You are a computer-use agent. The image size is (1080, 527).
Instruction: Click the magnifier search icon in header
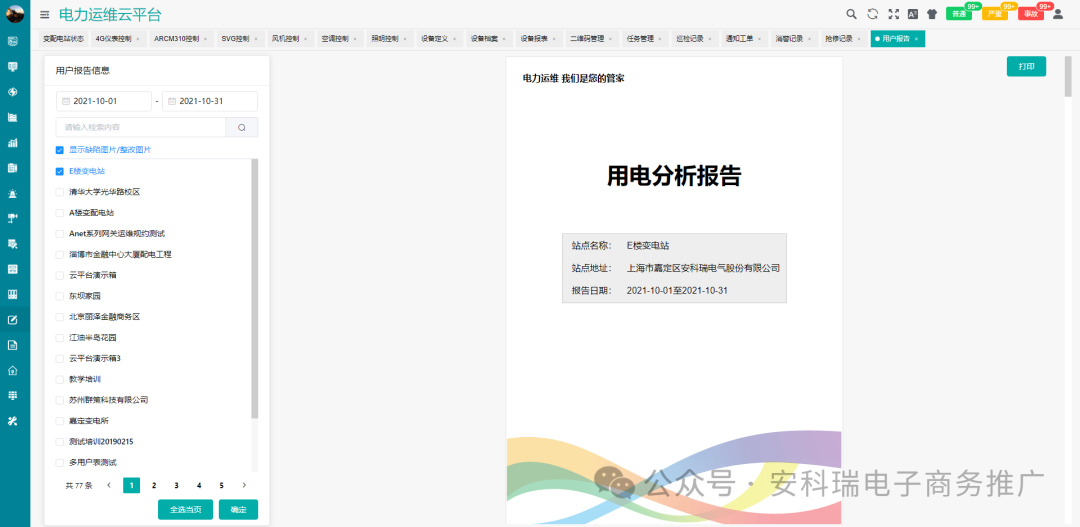click(851, 14)
